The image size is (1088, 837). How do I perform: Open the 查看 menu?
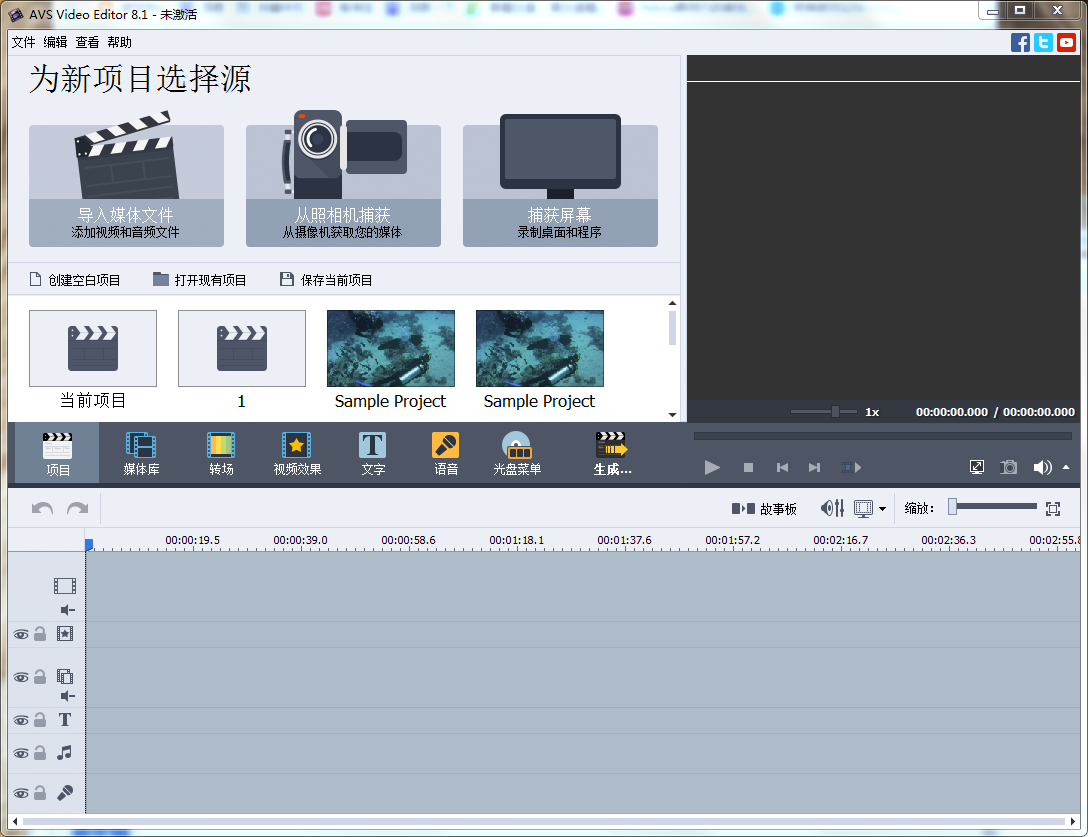[87, 42]
